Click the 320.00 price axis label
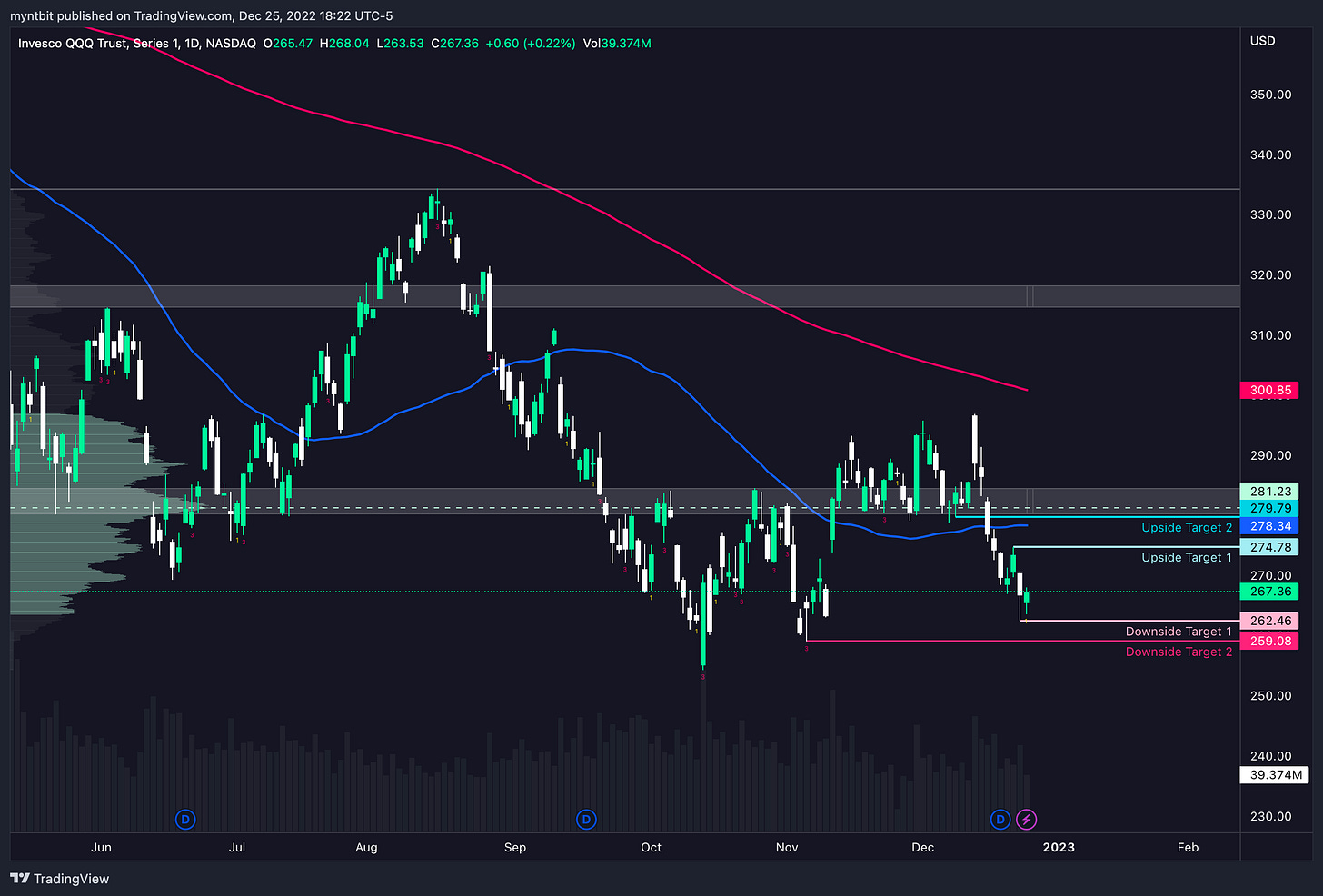The height and width of the screenshot is (896, 1323). (x=1270, y=275)
